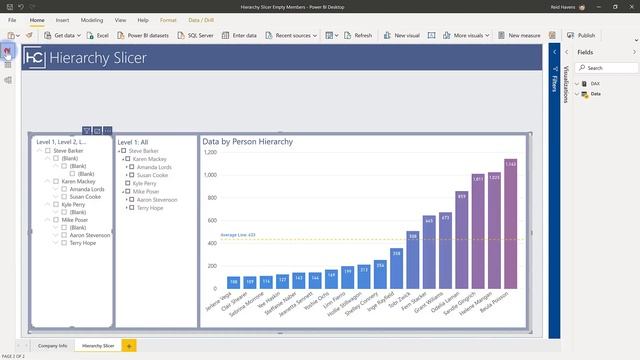Check Mike Poser in the left hierarchy slicer

[x=56, y=220]
